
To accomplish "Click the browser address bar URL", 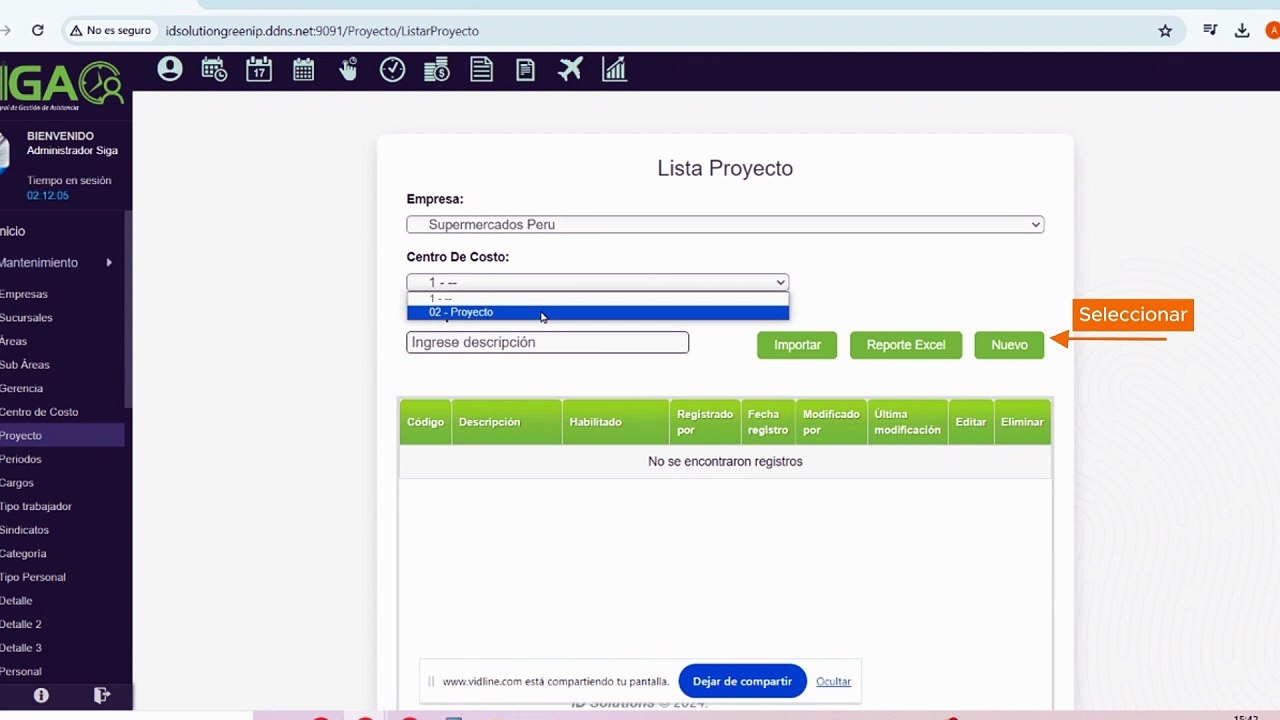I will (322, 31).
